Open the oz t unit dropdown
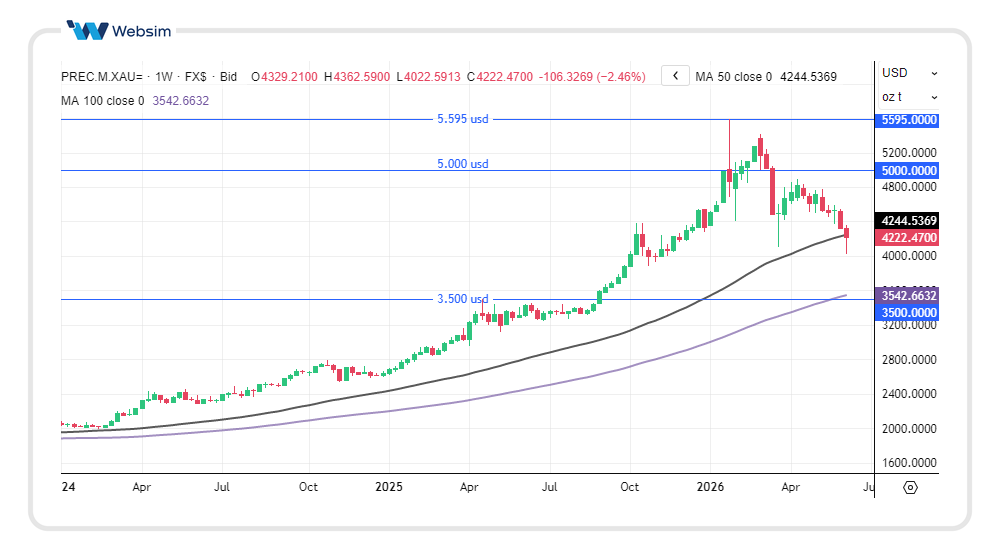1000x559 pixels. tap(909, 97)
